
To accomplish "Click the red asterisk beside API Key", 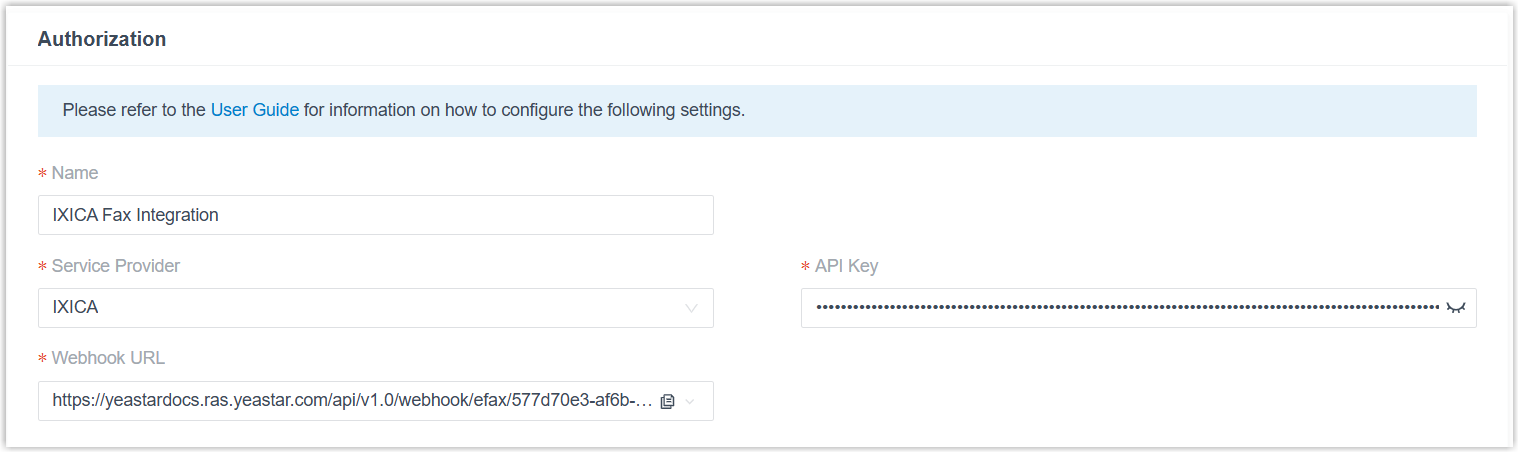I will [x=805, y=268].
